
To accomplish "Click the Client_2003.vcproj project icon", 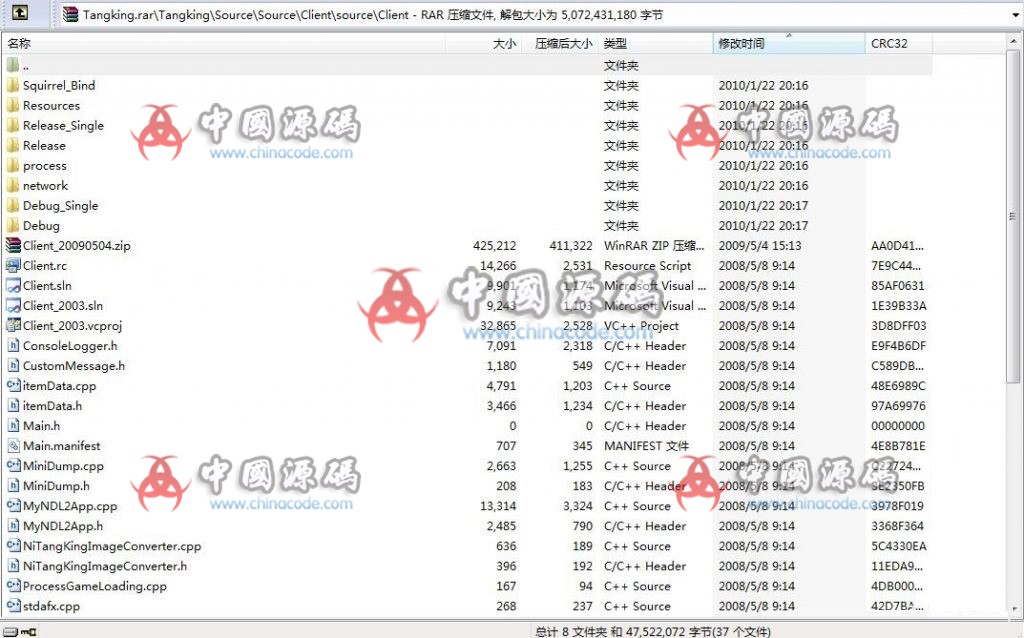I will coord(12,325).
